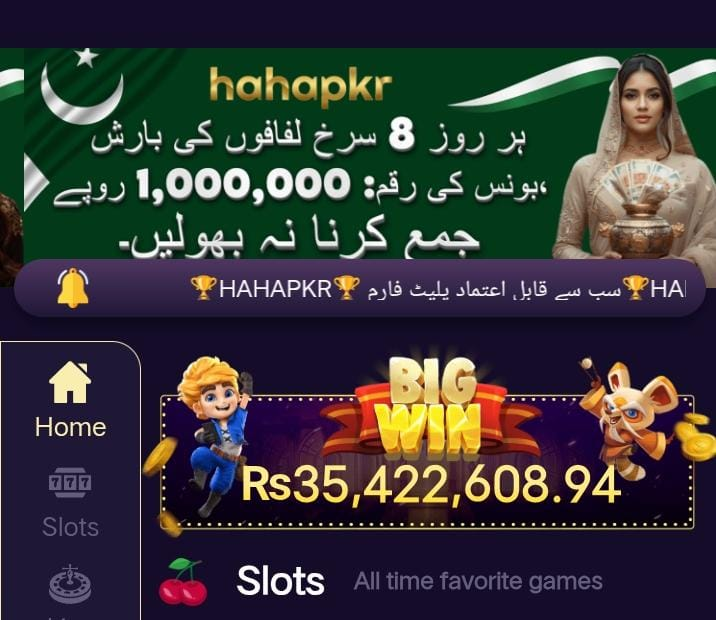Viewport: 716px width, 620px height.
Task: Open the Slots 777 machine icon
Action: (70, 483)
